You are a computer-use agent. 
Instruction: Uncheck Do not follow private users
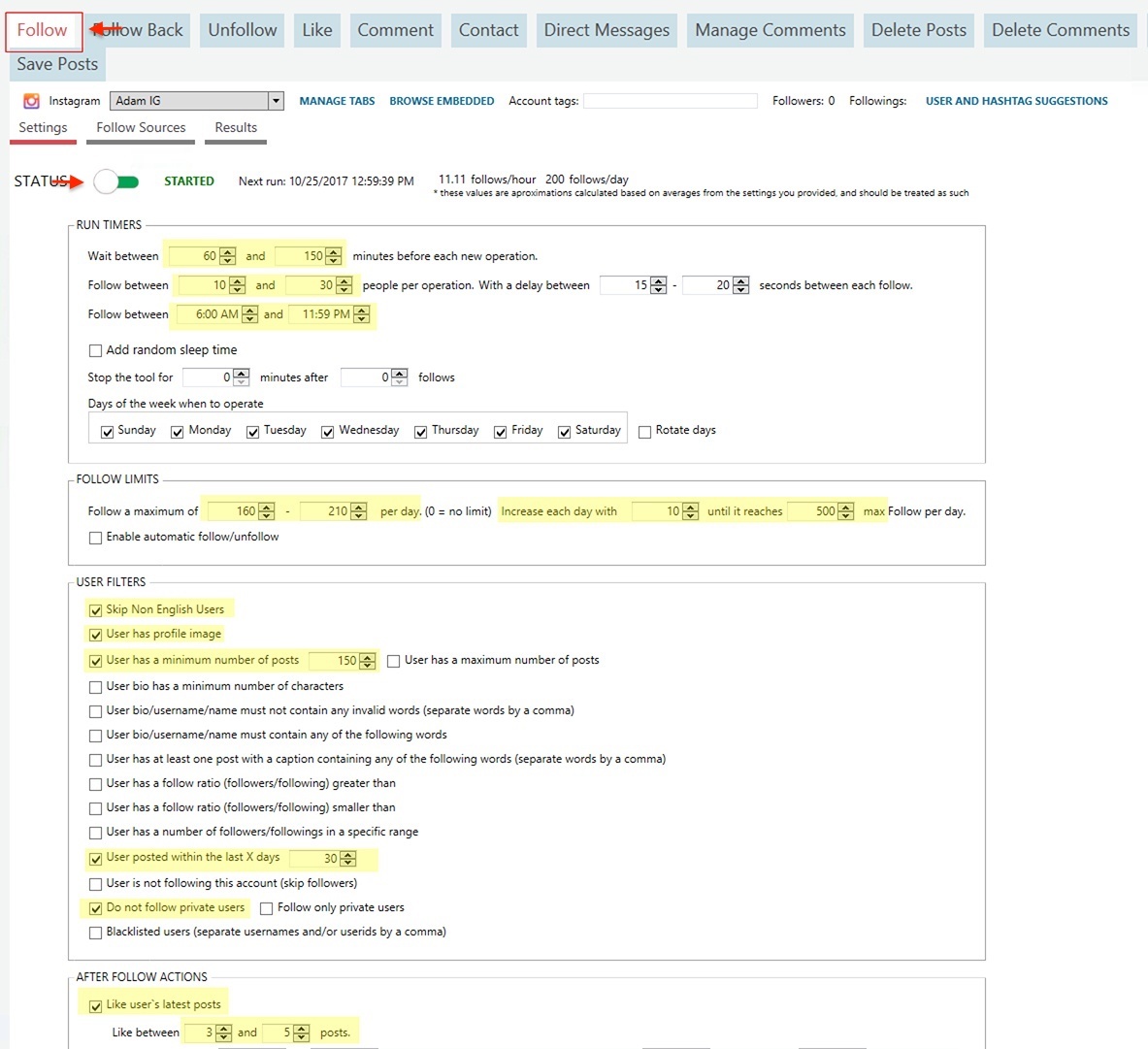tap(95, 908)
